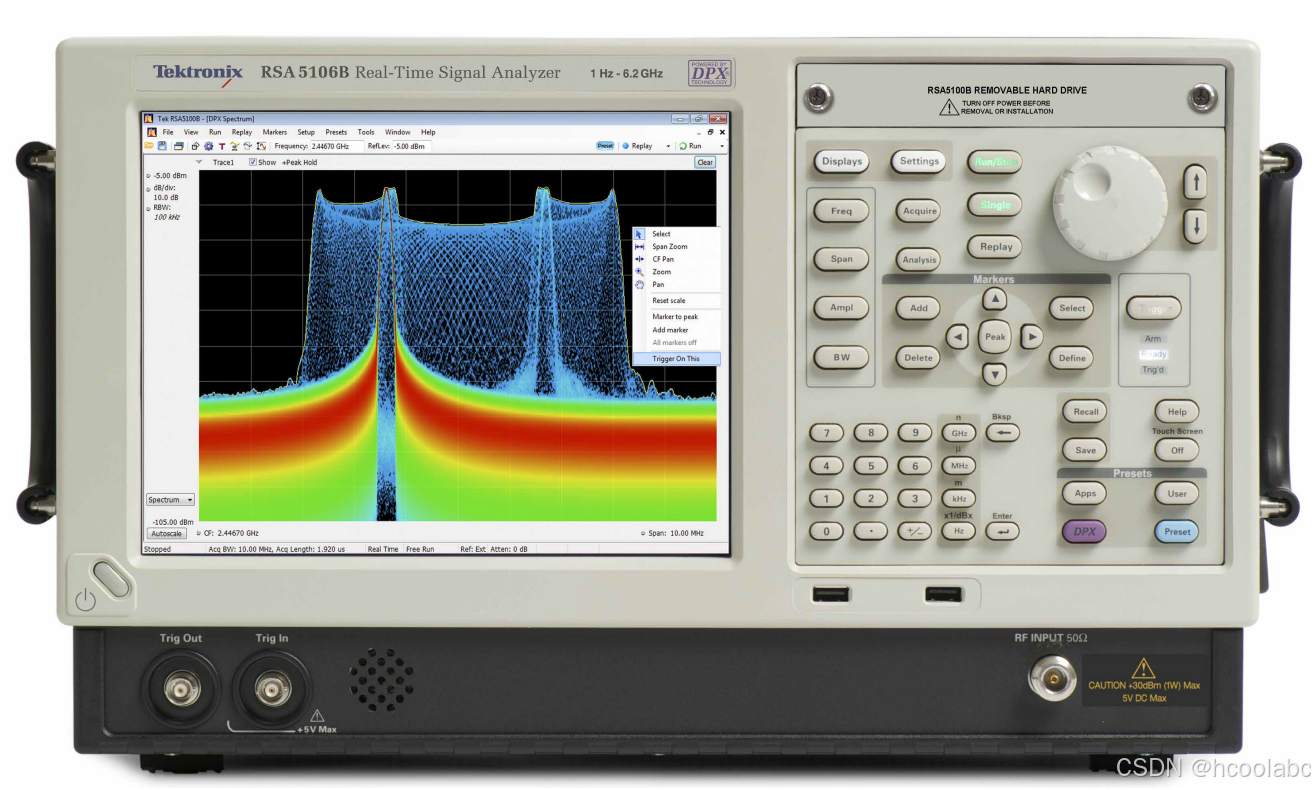
Task: Click the purple DPX front-panel key
Action: click(1084, 532)
